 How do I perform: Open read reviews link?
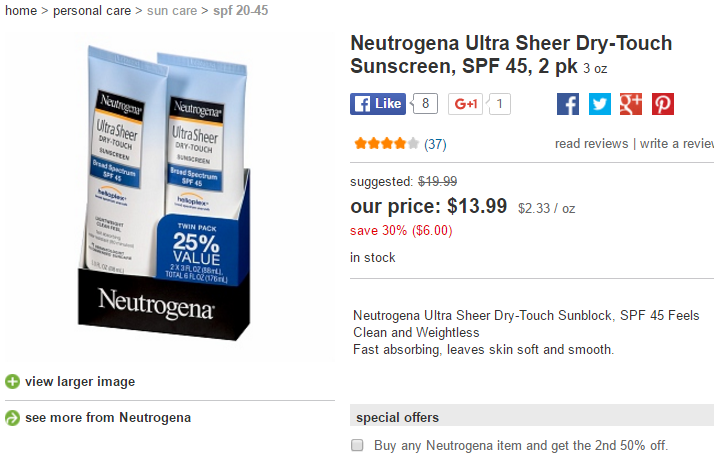[x=591, y=143]
